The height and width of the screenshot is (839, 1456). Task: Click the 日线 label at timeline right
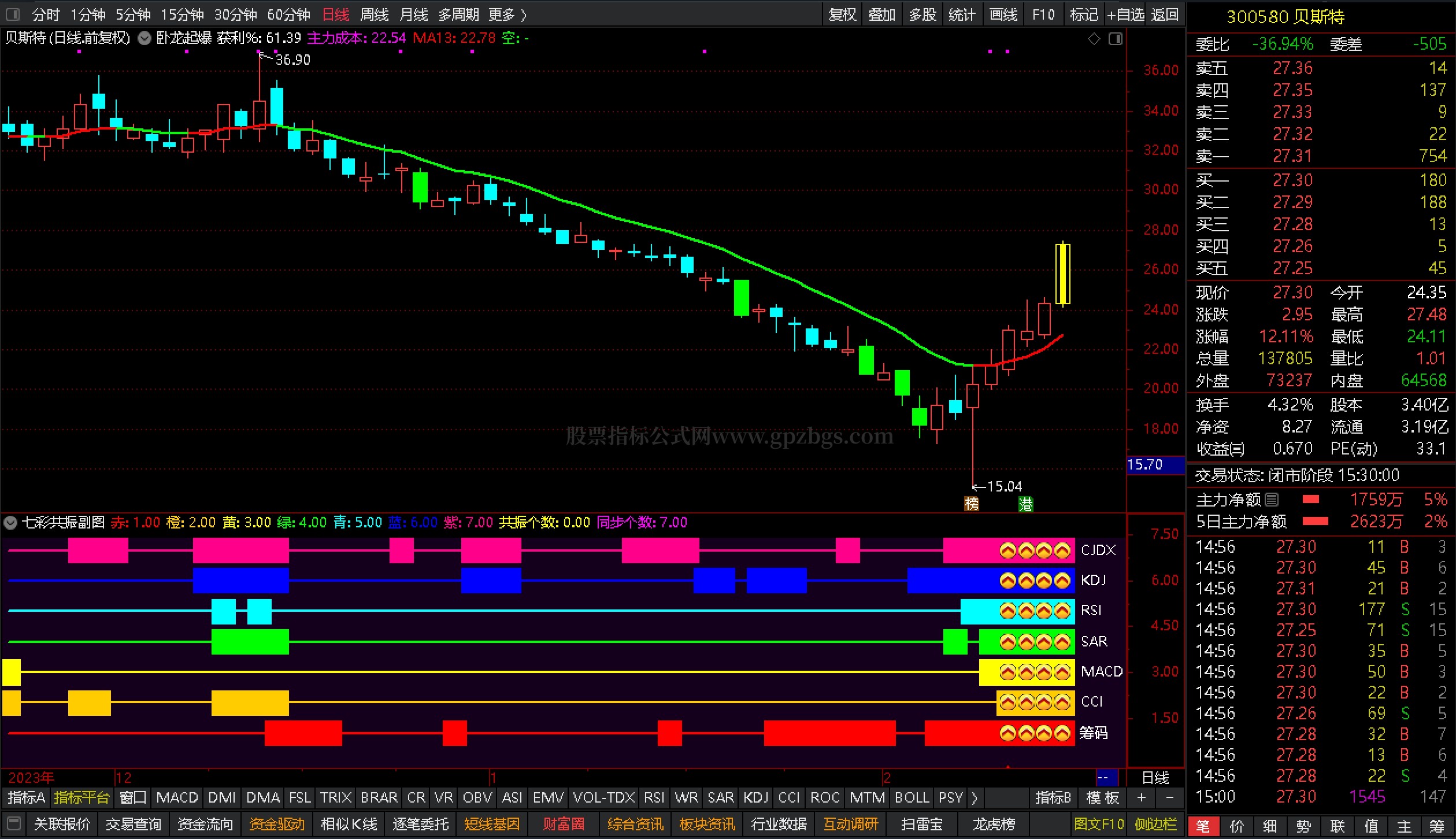coord(1155,778)
